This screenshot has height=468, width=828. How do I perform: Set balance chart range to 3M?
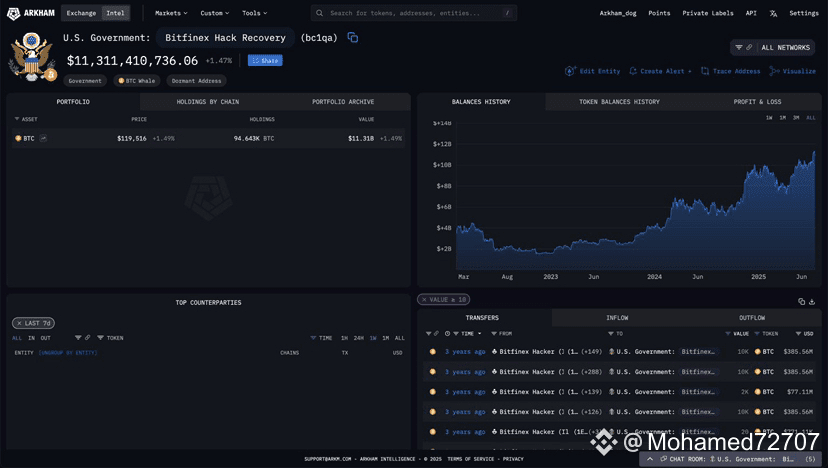click(796, 118)
